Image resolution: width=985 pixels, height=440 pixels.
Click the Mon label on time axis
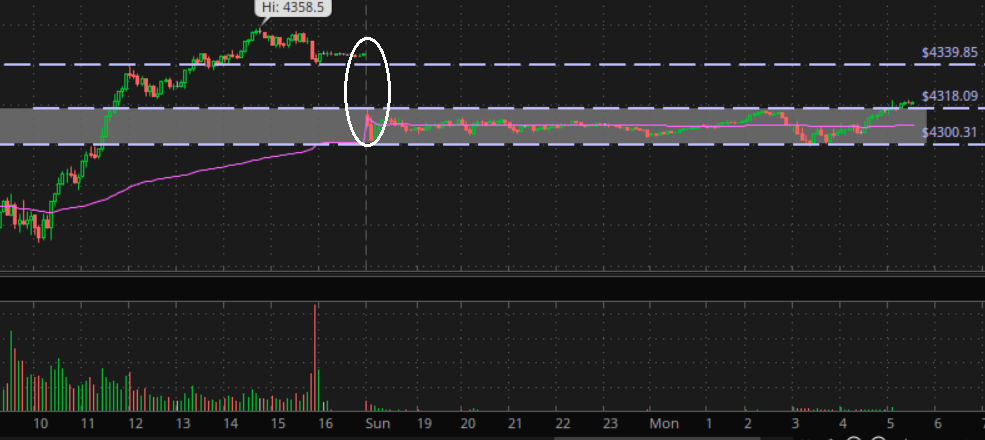pos(661,423)
